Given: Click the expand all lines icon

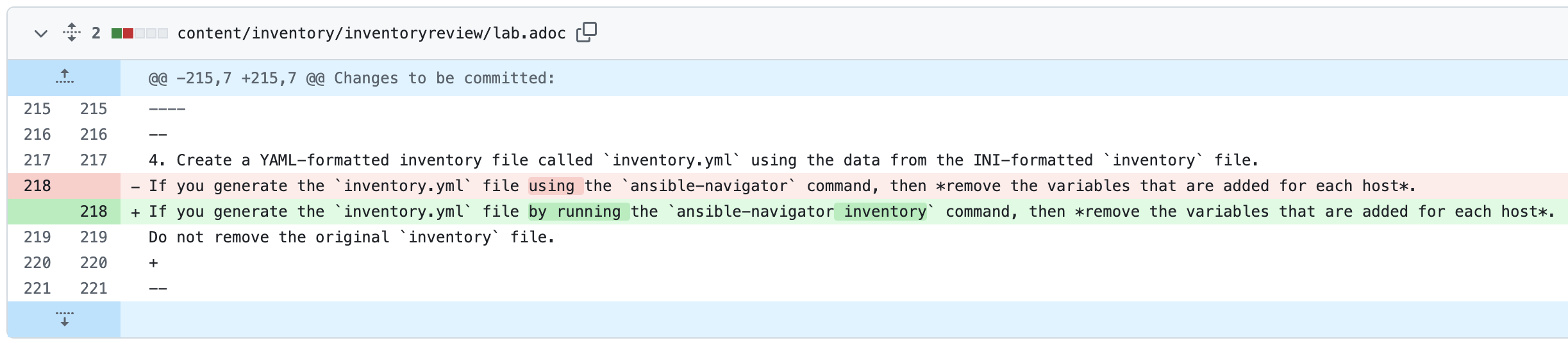Looking at the screenshot, I should click(72, 33).
